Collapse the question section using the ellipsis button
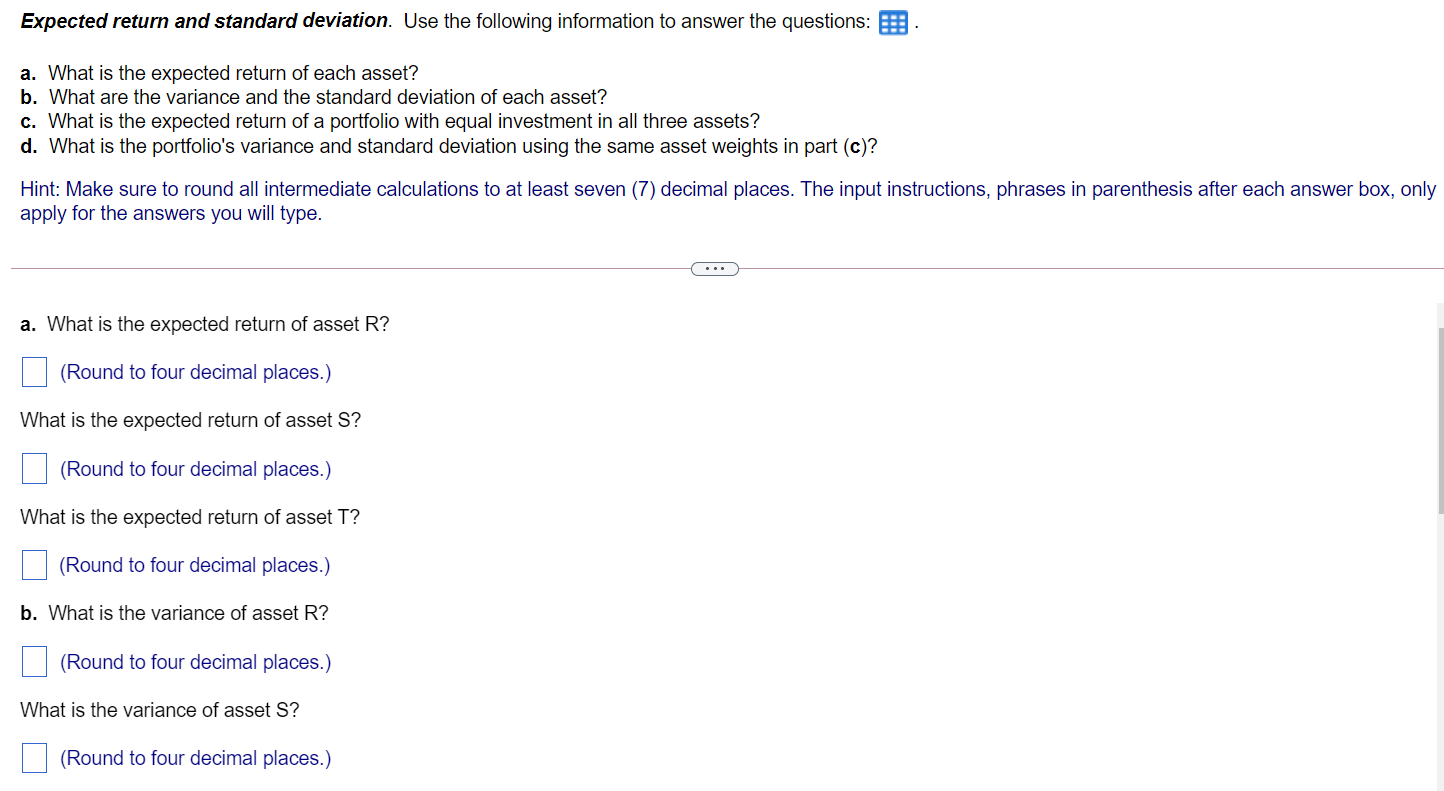Viewport: 1444px width, 791px height. click(714, 268)
